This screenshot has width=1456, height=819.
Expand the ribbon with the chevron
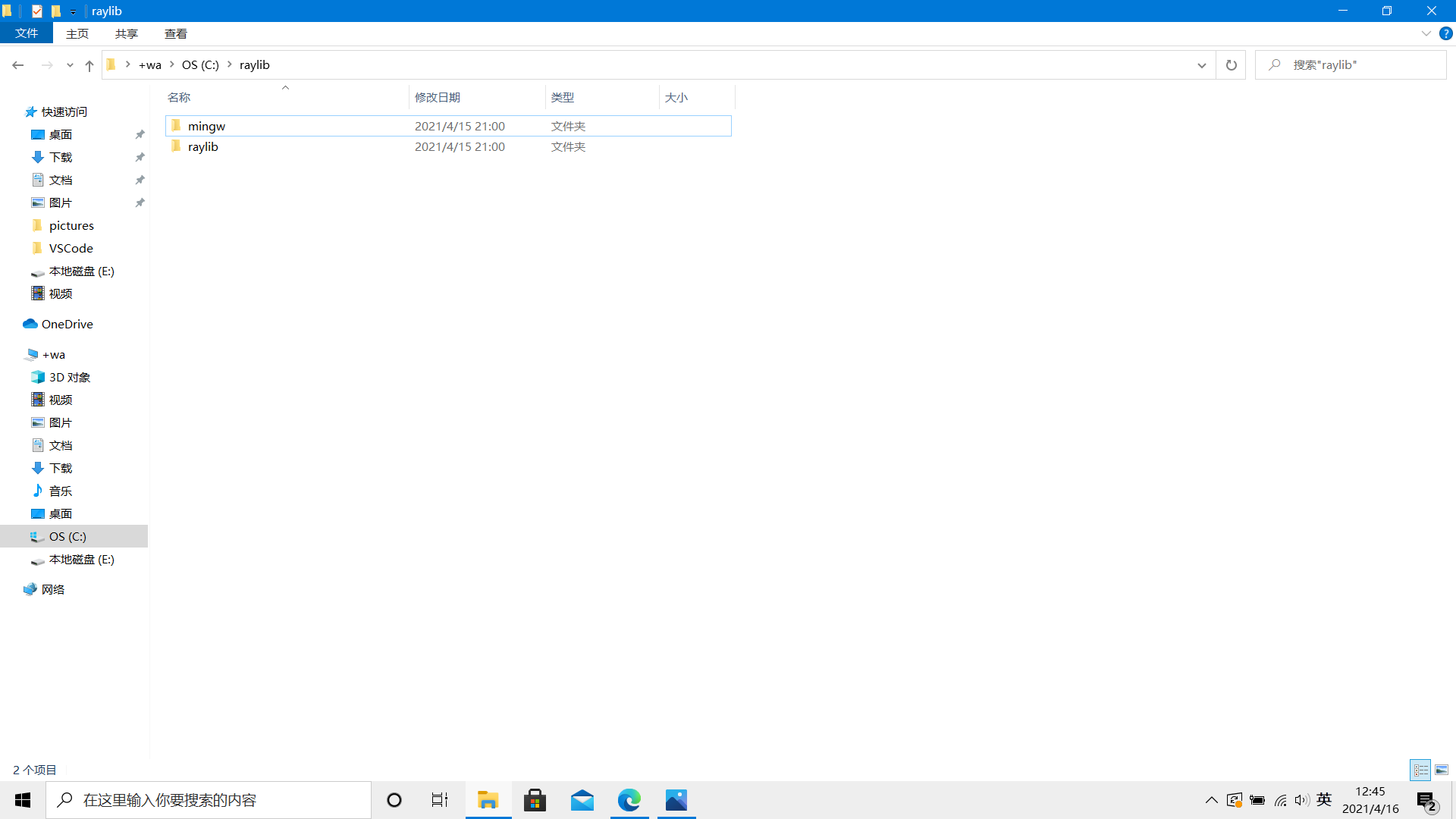click(x=1426, y=33)
